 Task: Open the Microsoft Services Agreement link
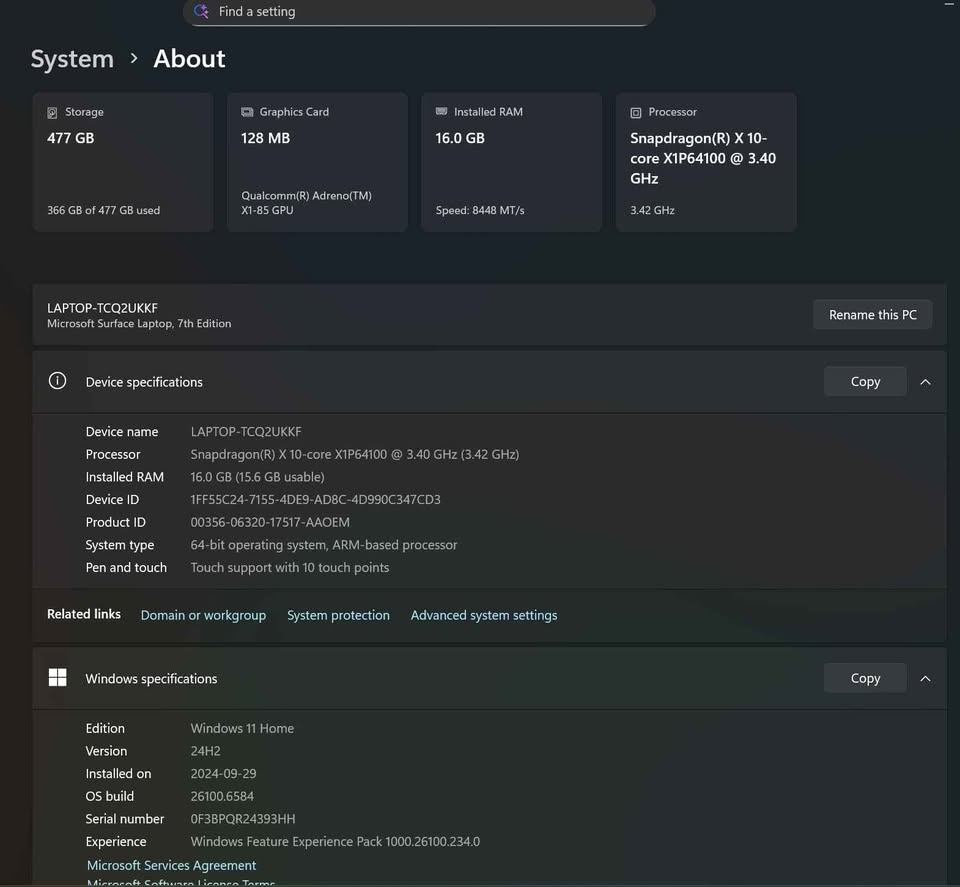pyautogui.click(x=171, y=865)
